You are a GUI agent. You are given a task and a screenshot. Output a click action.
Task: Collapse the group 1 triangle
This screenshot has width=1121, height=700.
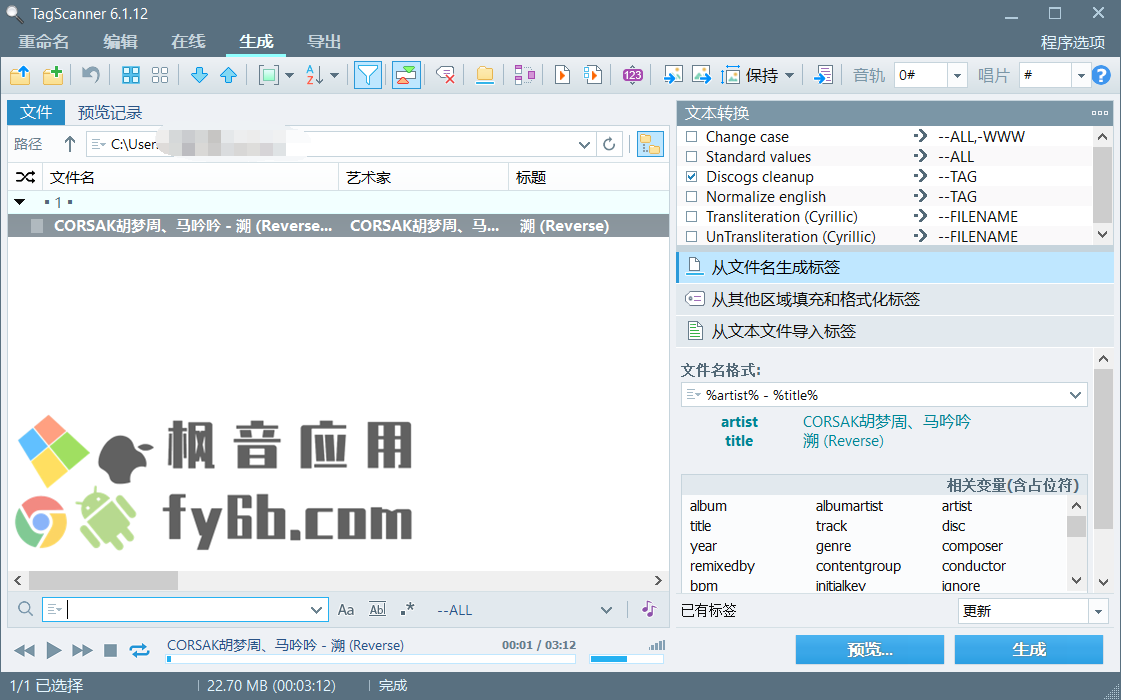[x=19, y=202]
